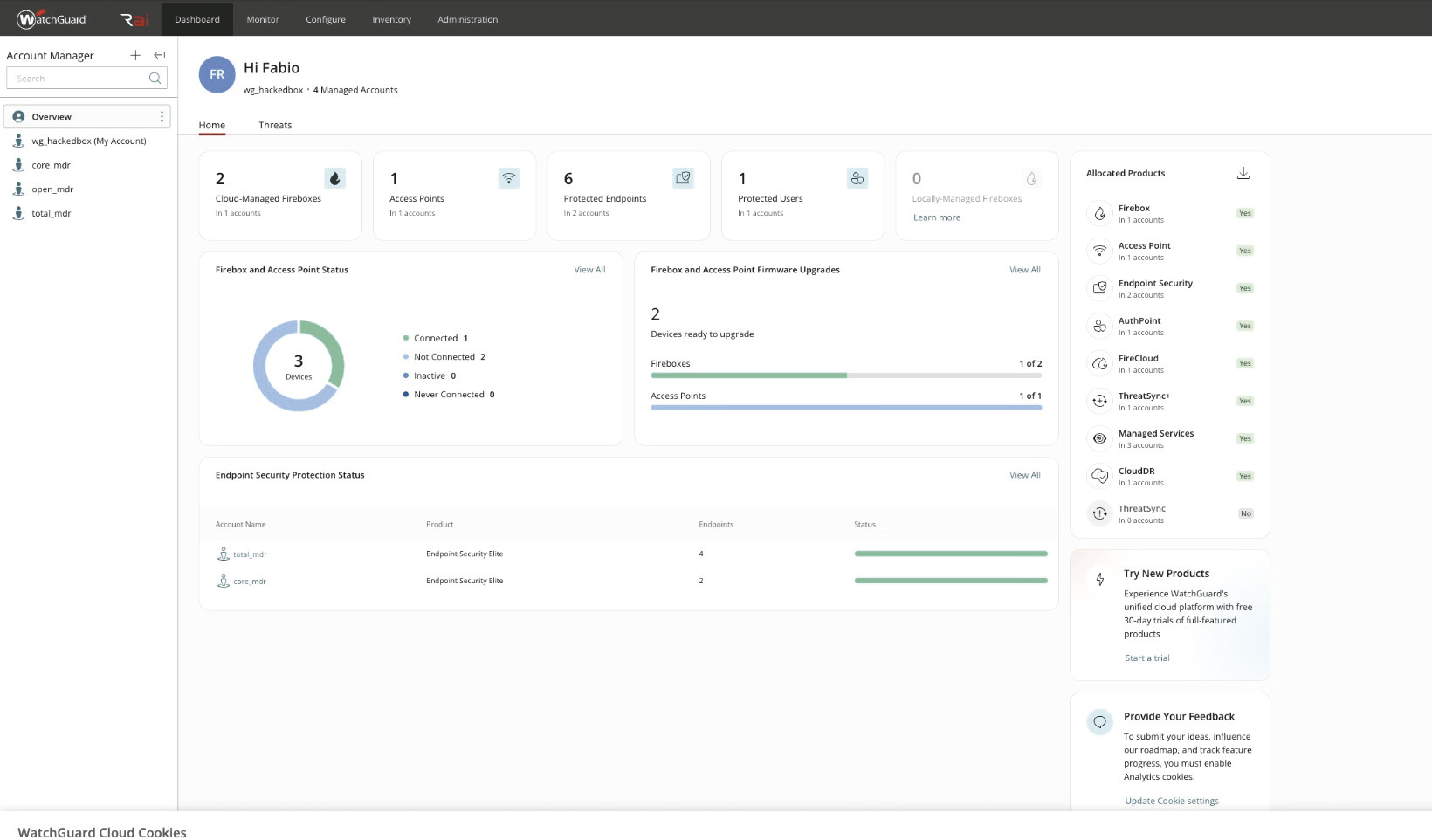This screenshot has width=1432, height=840.
Task: Click the ThreatSync No badge
Action: pyautogui.click(x=1246, y=513)
